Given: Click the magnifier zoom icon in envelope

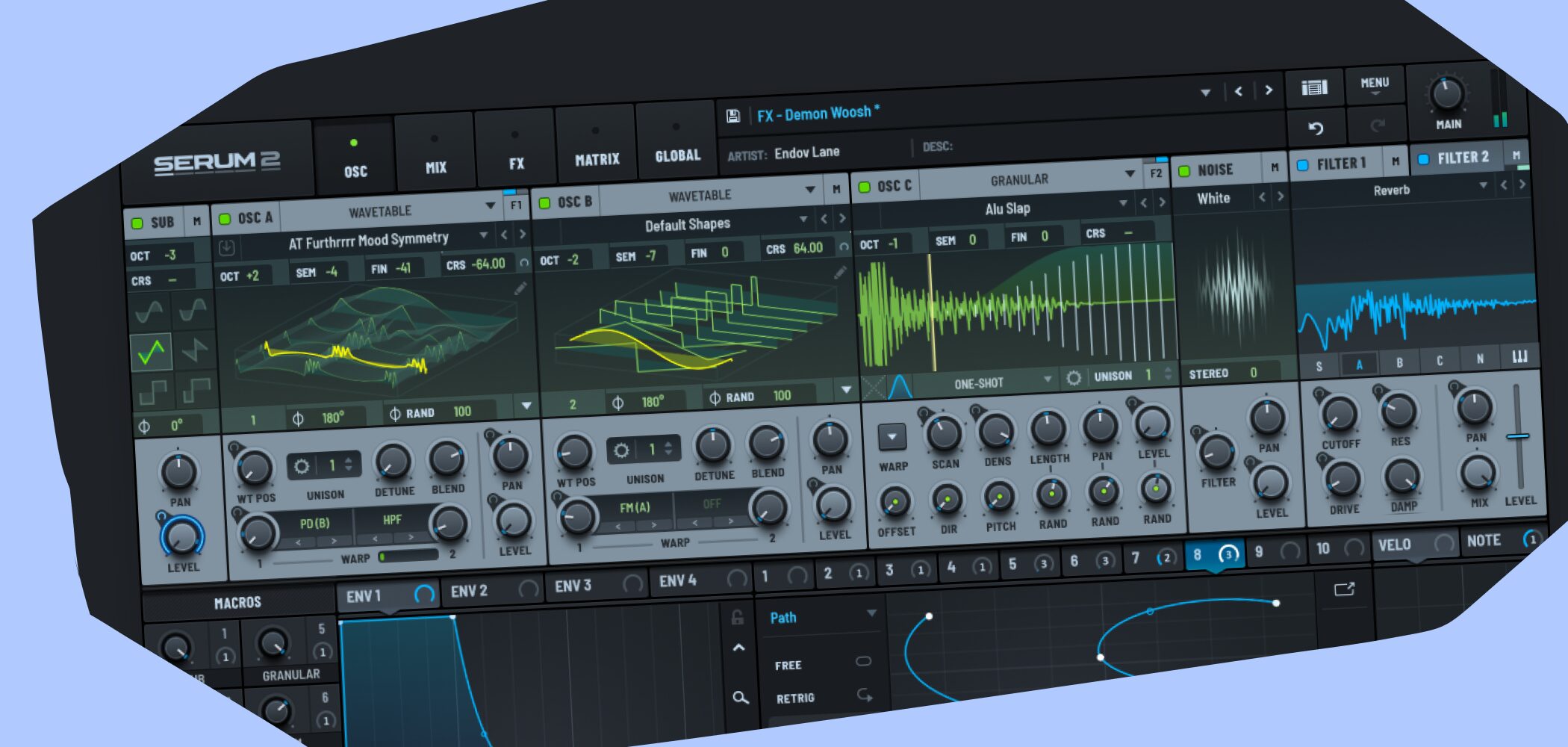Looking at the screenshot, I should click(x=740, y=698).
